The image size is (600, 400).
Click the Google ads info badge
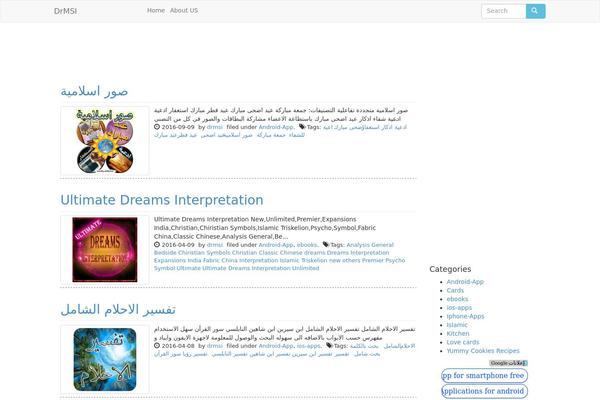click(508, 363)
